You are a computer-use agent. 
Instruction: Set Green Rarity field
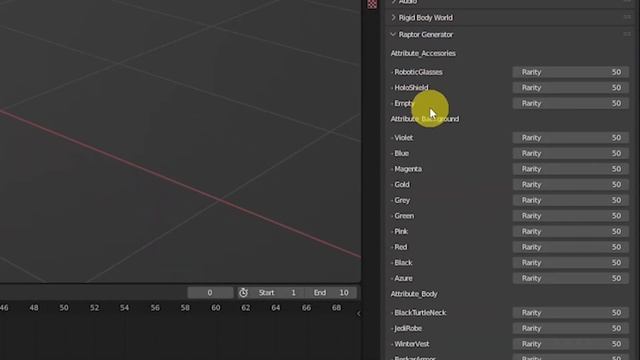571,216
